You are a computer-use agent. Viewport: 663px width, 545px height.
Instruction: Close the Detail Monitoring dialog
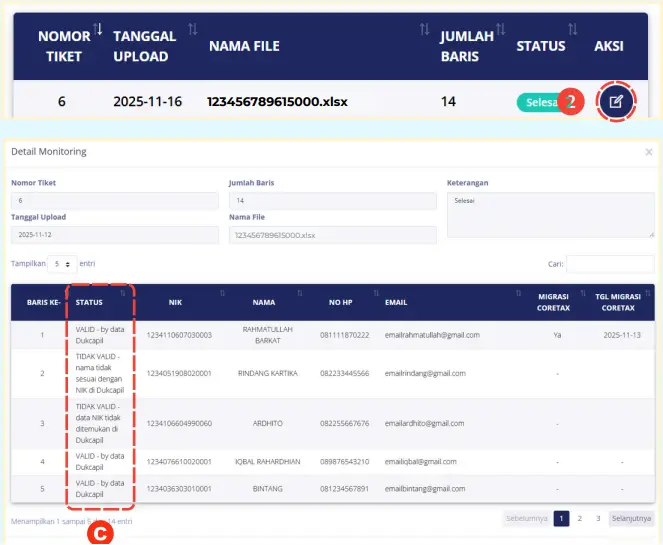click(x=649, y=152)
